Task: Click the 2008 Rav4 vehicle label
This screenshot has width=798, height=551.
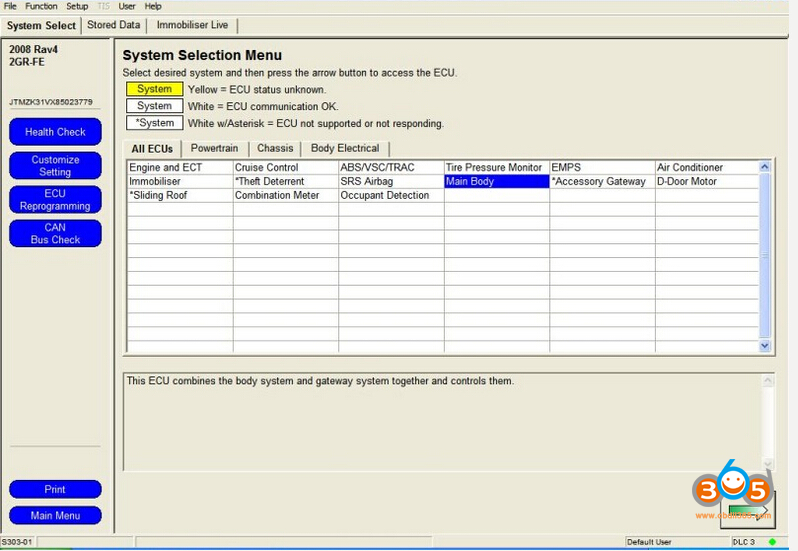Action: pyautogui.click(x=33, y=49)
